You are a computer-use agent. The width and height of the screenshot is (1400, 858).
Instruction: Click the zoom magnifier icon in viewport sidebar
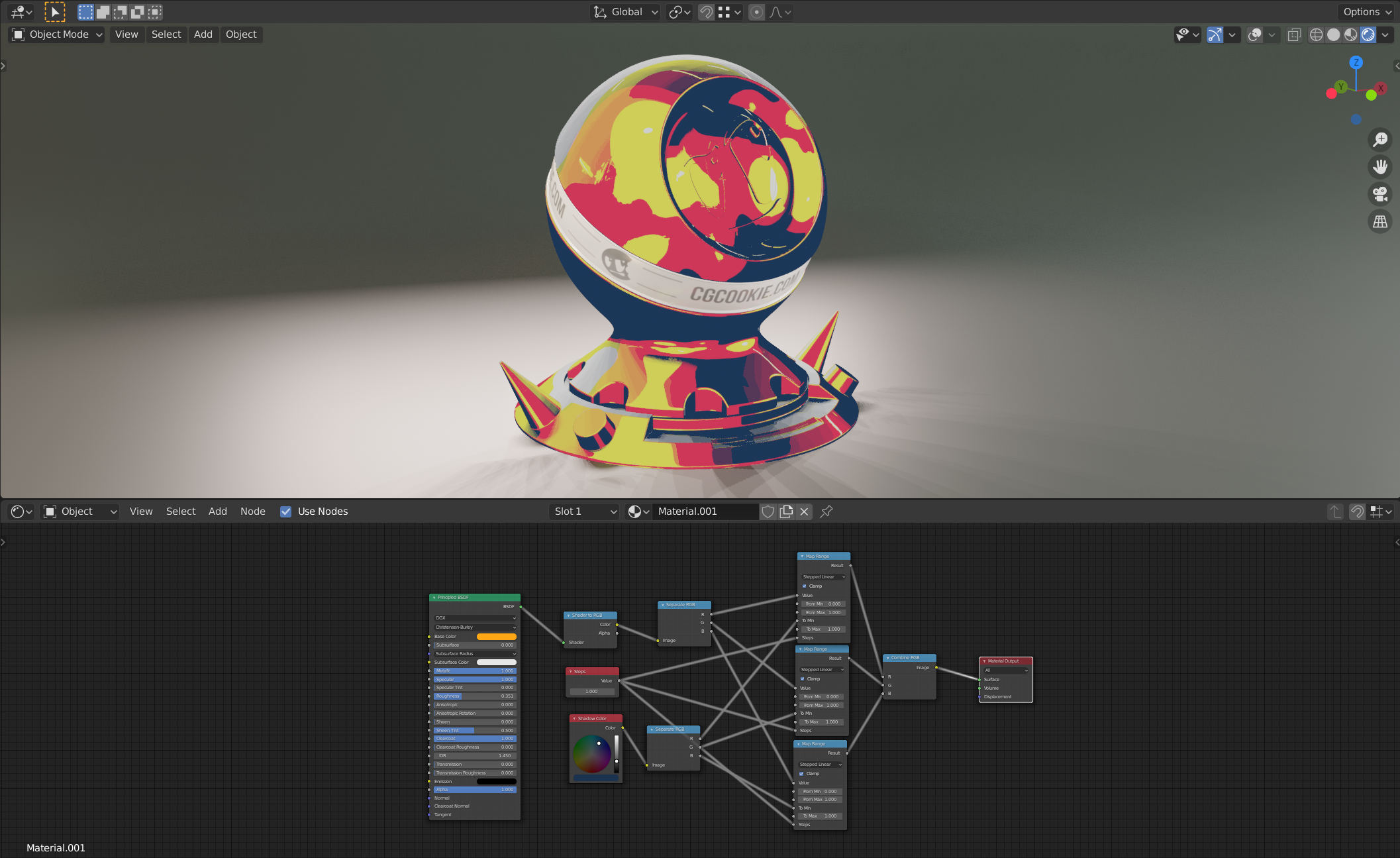coord(1380,140)
